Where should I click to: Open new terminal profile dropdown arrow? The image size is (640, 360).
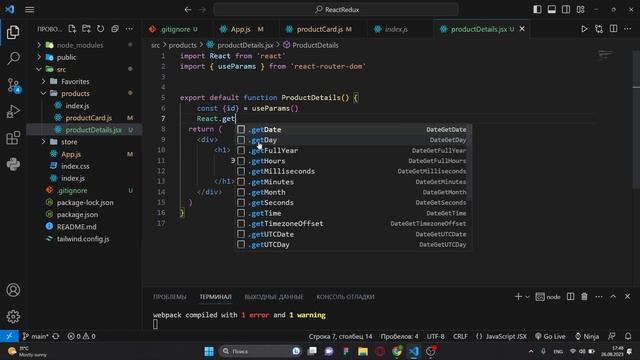[527, 297]
